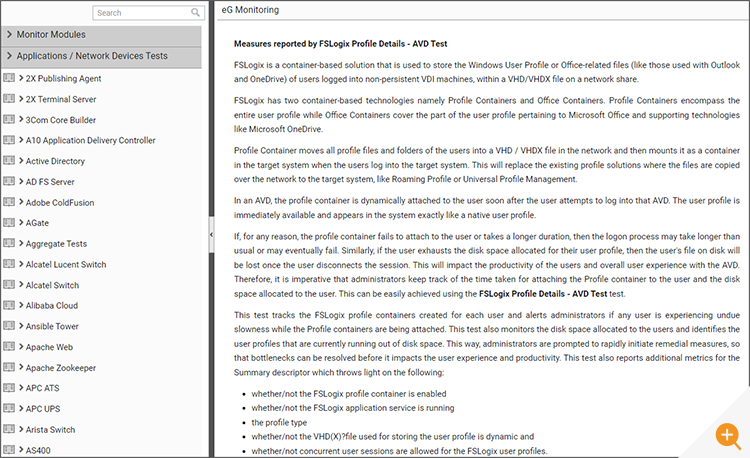Open the Ansible Tower entry
750x458 pixels.
click(52, 327)
